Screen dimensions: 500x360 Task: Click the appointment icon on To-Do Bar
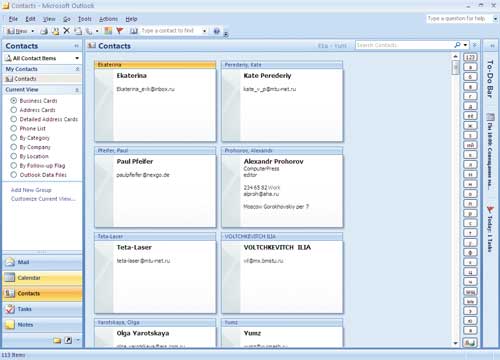490,117
